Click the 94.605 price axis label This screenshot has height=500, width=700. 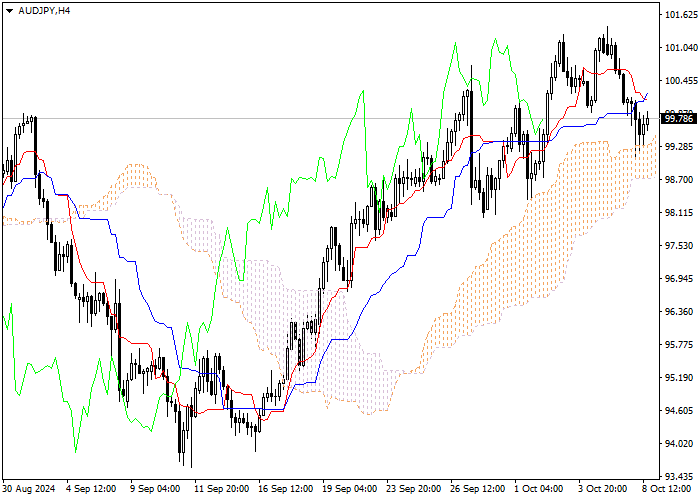click(681, 411)
